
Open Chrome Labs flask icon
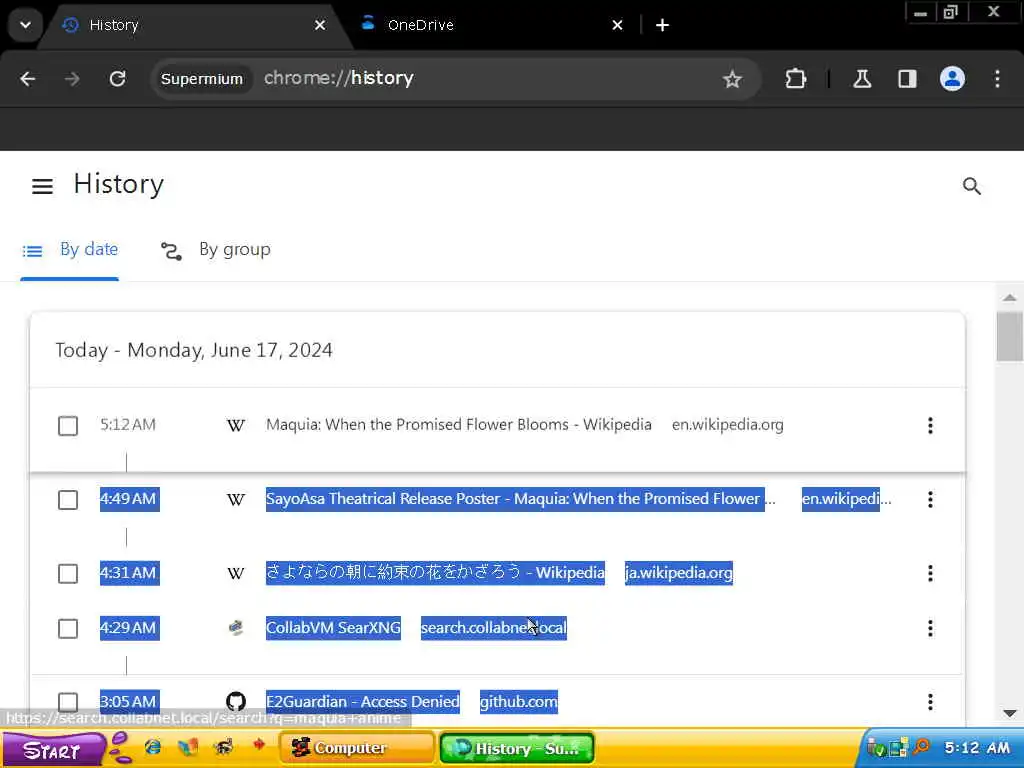pos(862,79)
